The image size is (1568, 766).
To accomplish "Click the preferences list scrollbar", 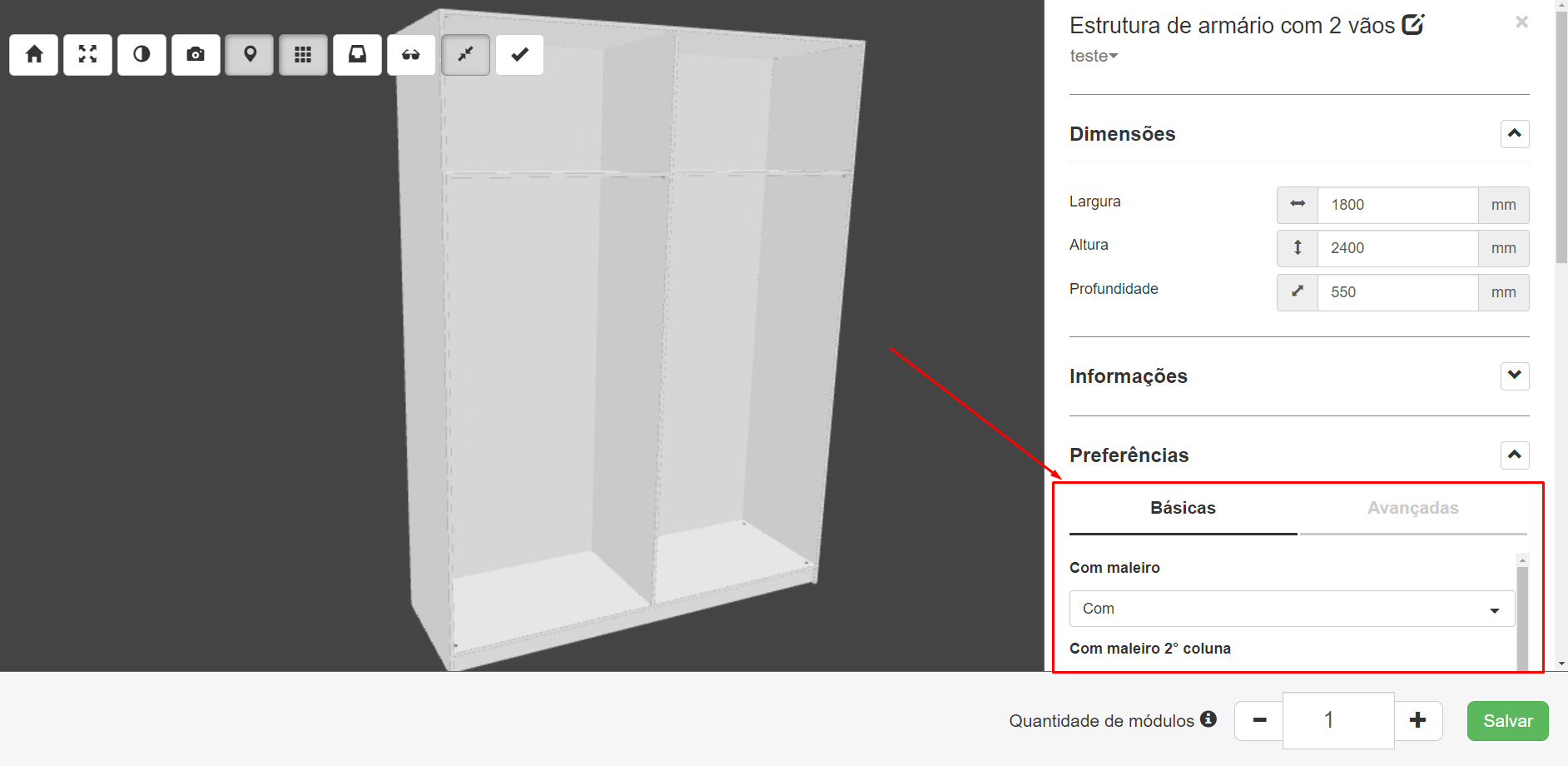I will point(1522,618).
